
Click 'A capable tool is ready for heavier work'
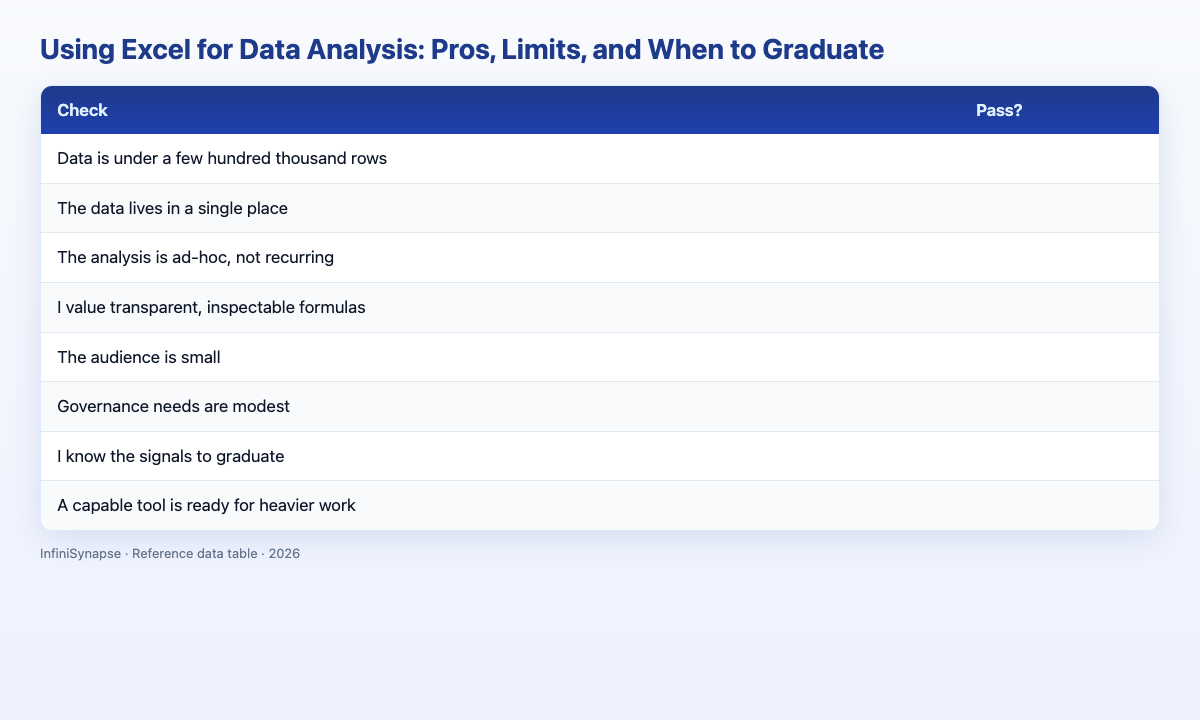pos(207,506)
